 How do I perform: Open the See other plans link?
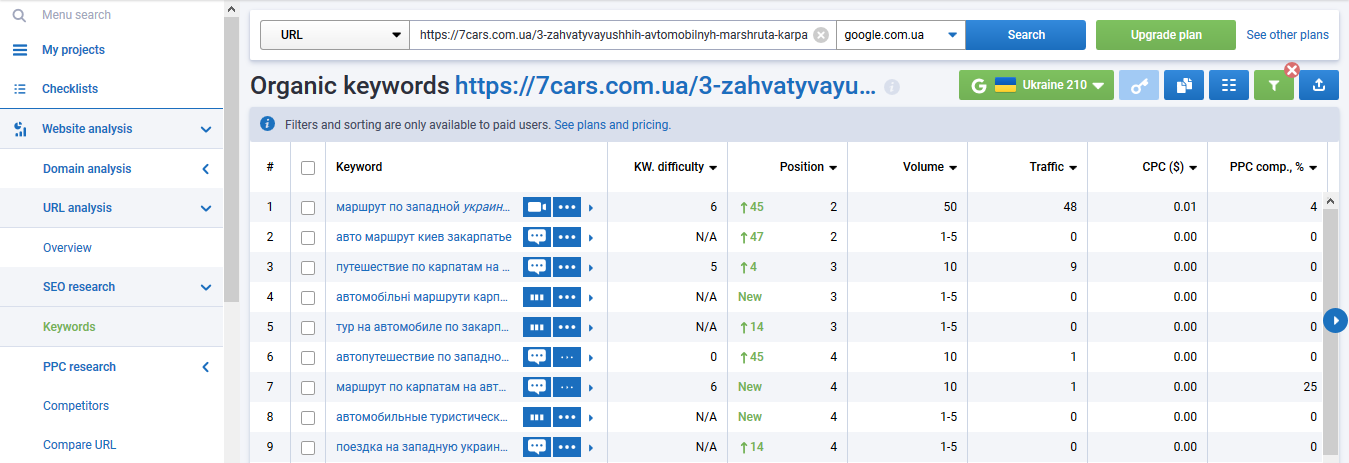[1287, 35]
